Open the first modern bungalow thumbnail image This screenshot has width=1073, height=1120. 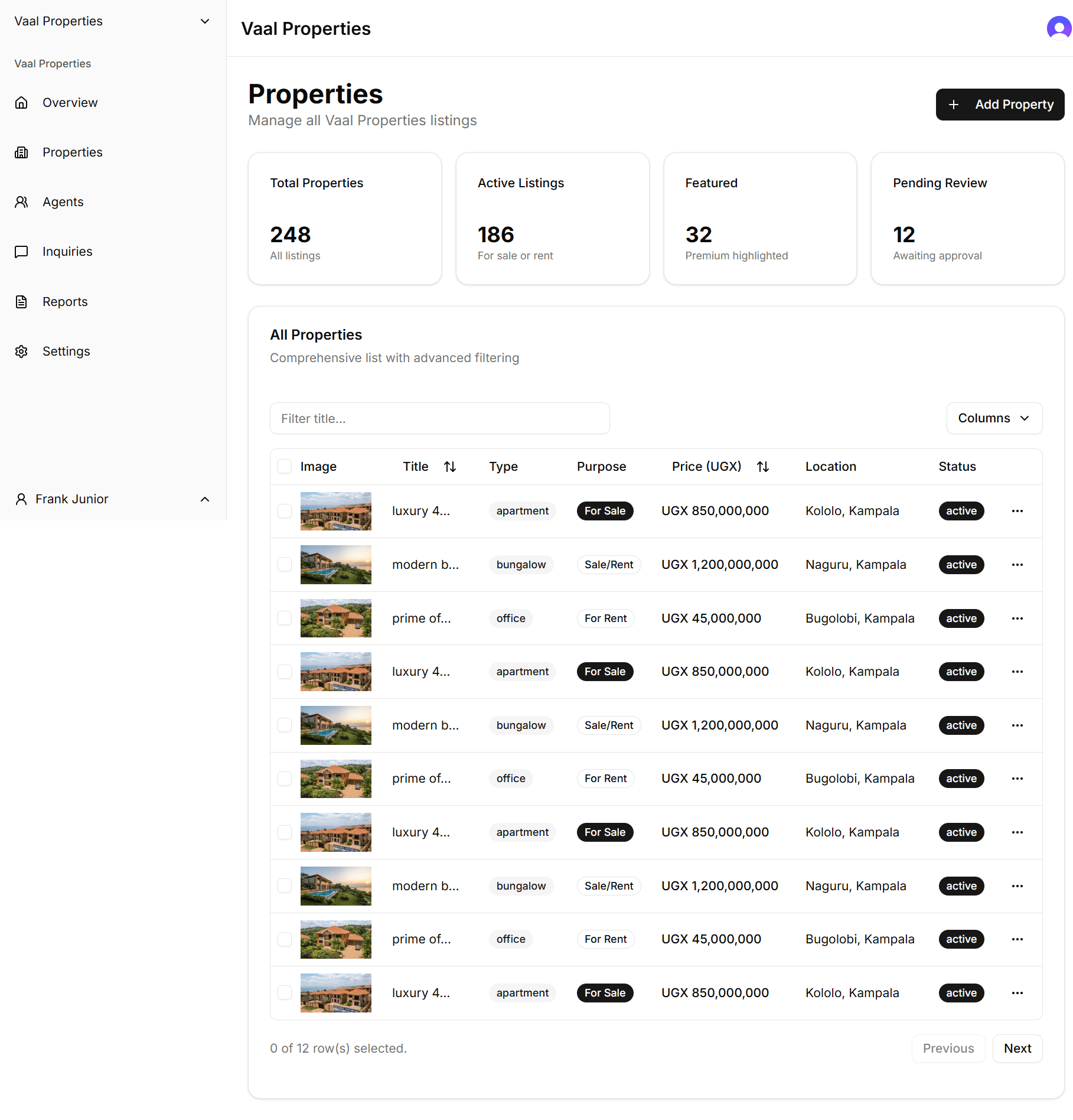click(336, 565)
